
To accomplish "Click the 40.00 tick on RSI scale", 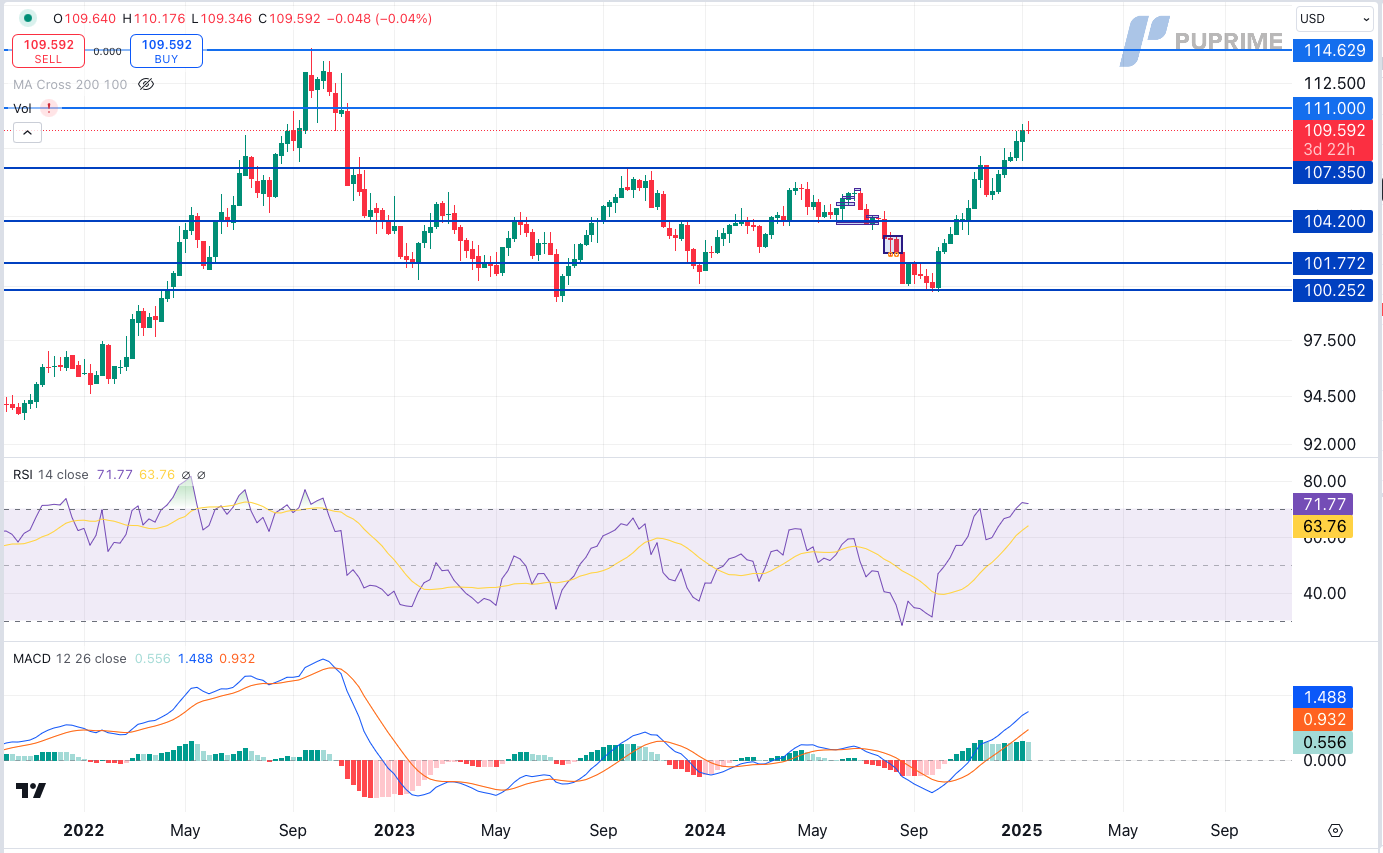I will coord(1323,593).
